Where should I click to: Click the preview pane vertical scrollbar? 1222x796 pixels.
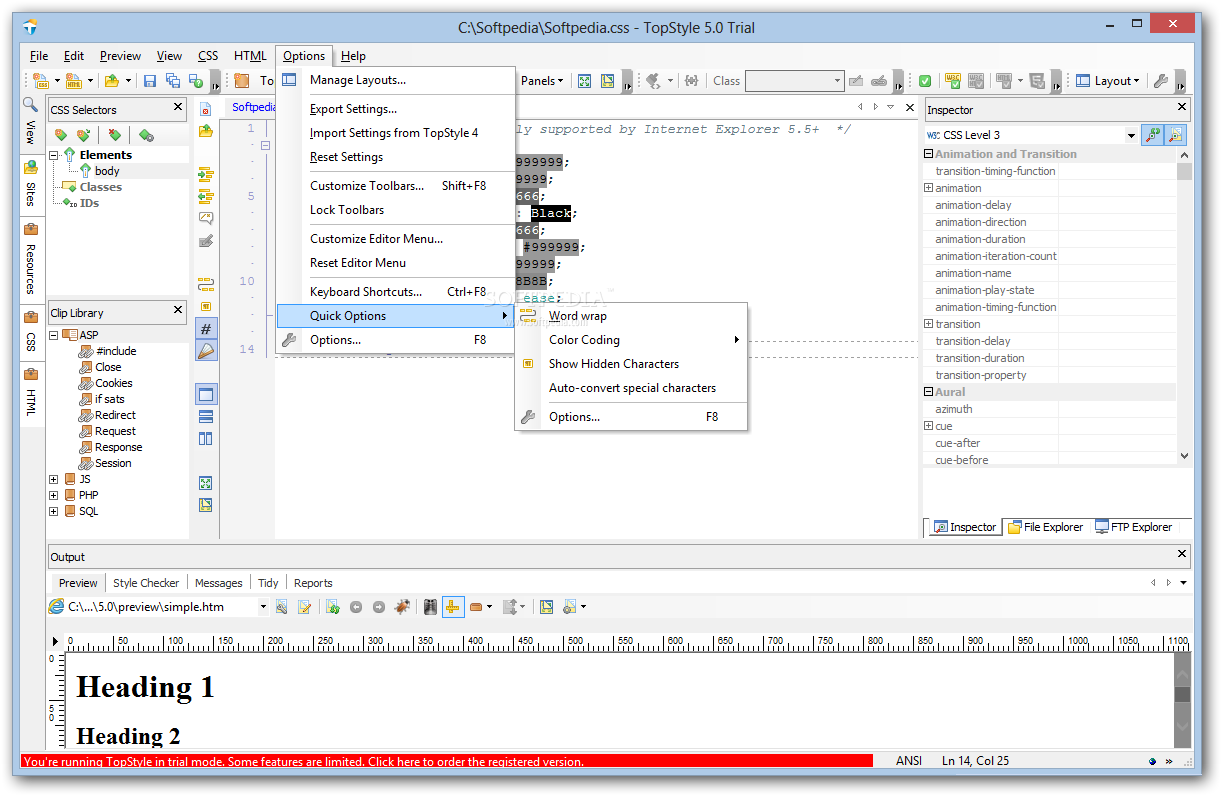pos(1183,698)
